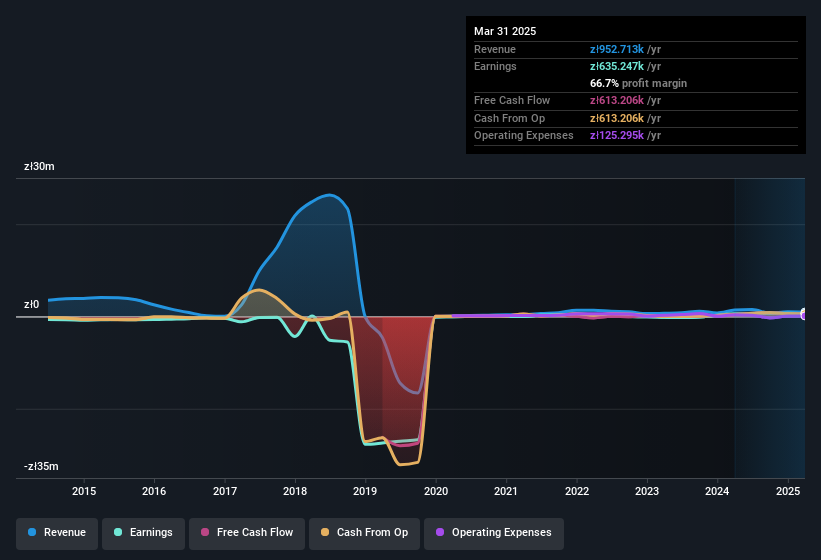Click the Mar 31 2025 tooltip date
Image resolution: width=821 pixels, height=560 pixels.
505,31
